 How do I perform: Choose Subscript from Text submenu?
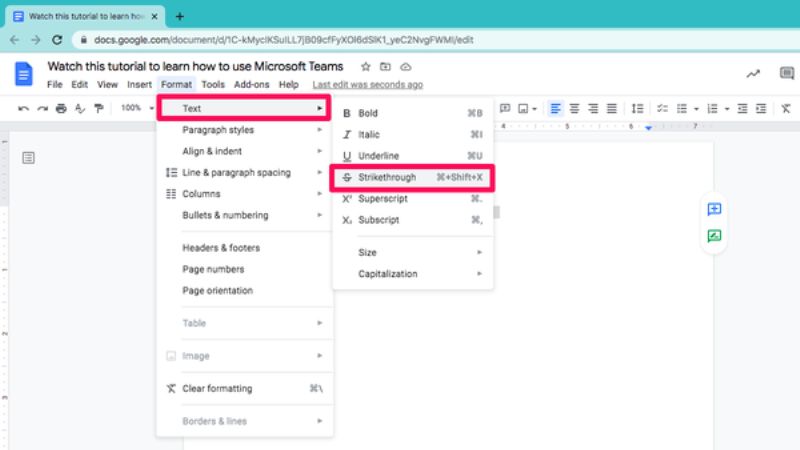[x=413, y=220]
